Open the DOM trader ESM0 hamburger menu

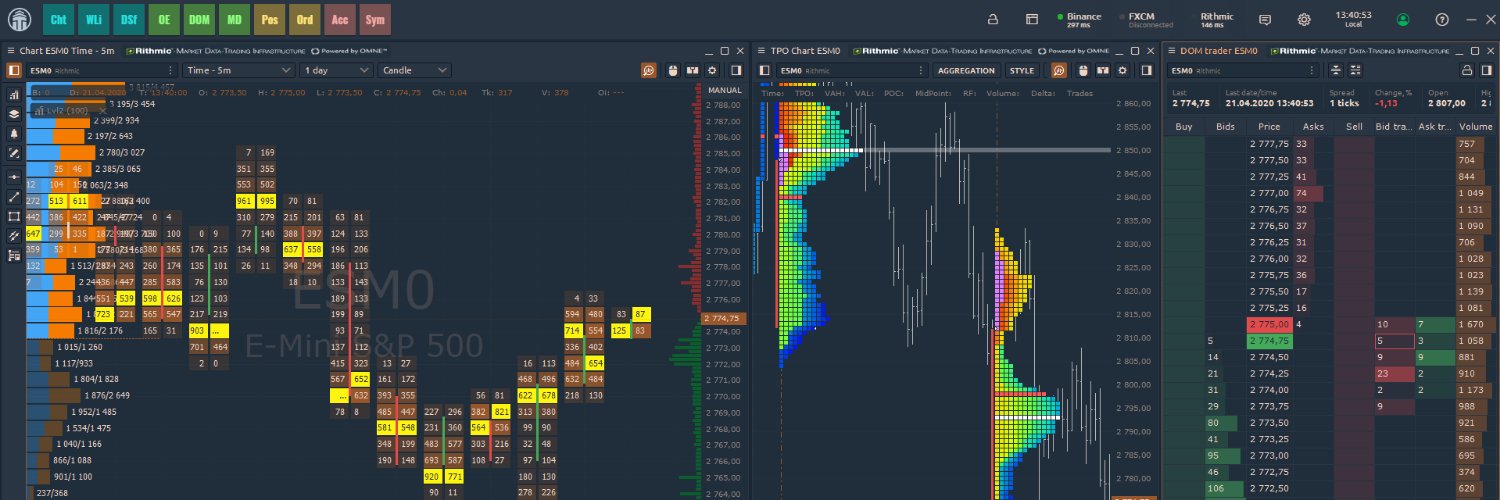click(1172, 50)
